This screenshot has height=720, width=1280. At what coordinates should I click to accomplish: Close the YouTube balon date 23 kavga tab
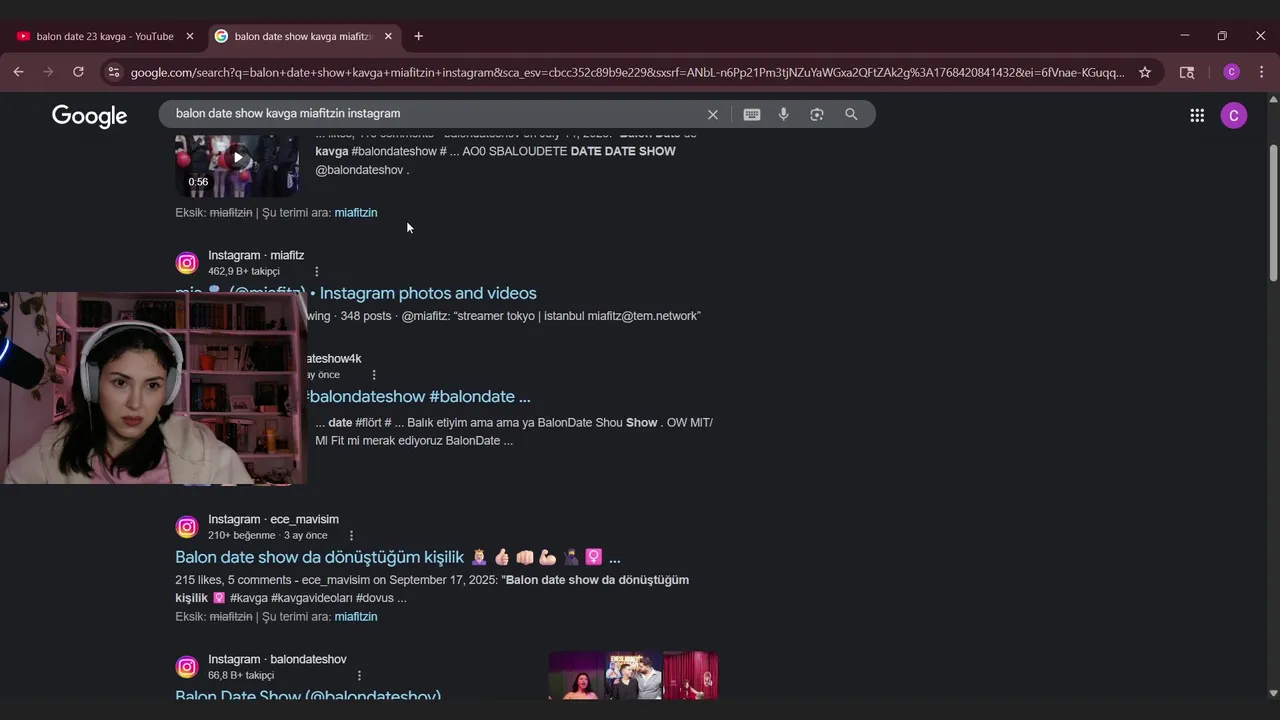[190, 36]
